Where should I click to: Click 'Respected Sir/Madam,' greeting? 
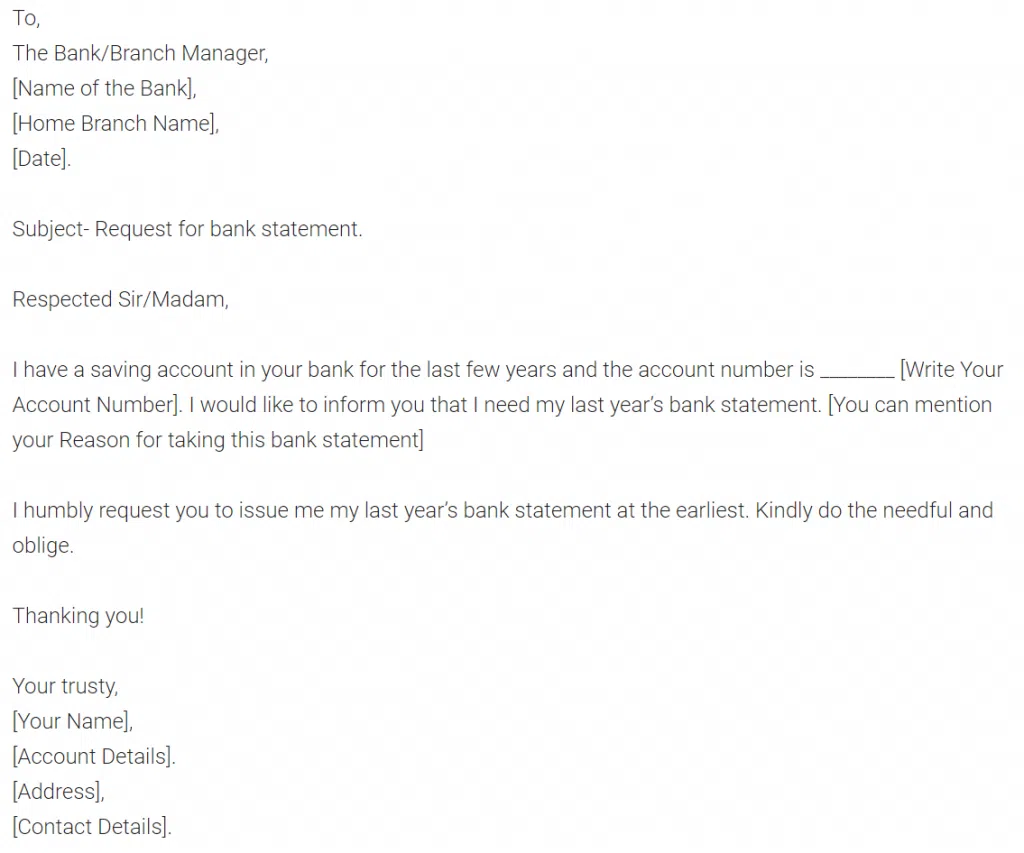click(121, 300)
